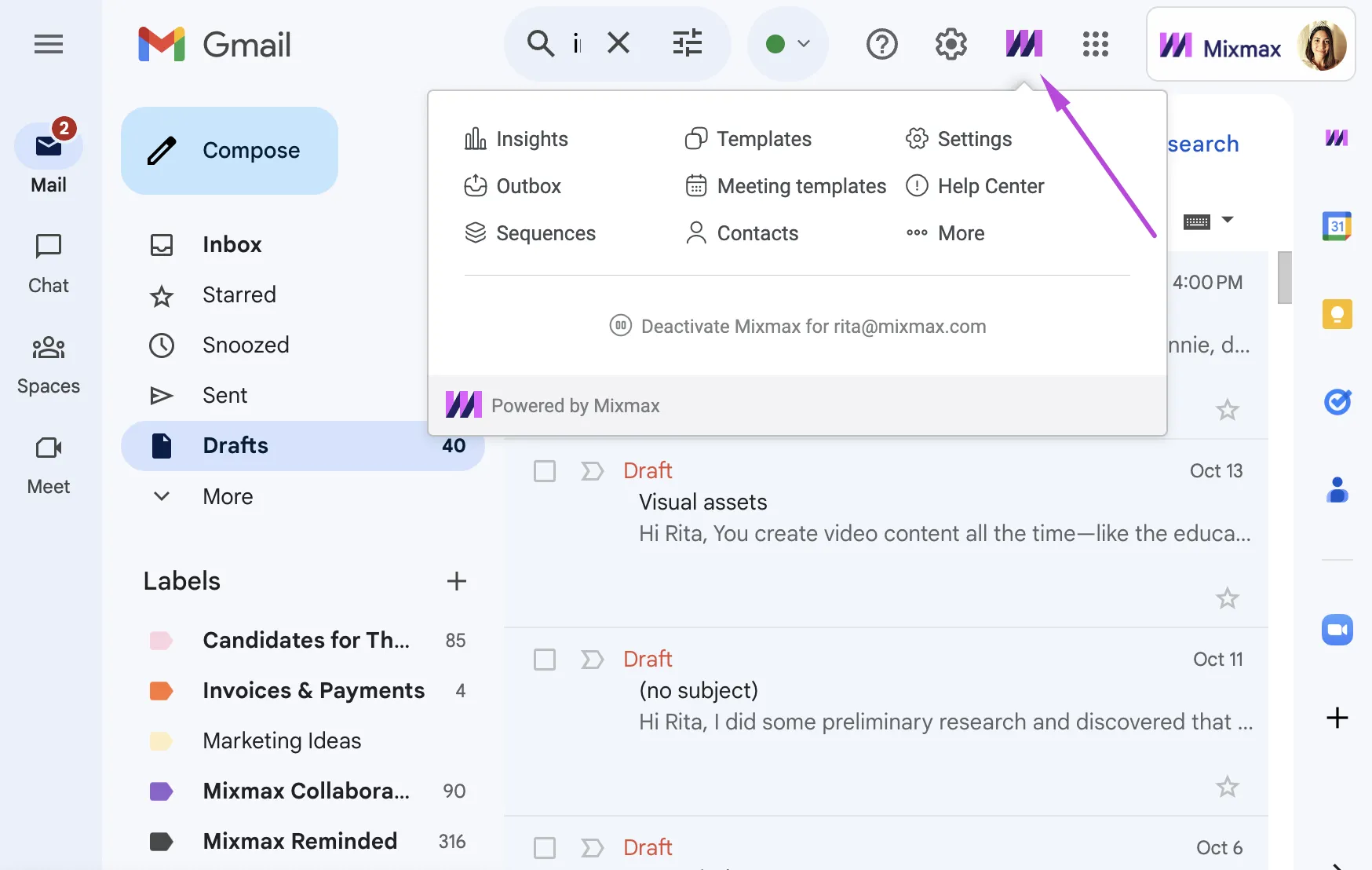Open Spaces in the side rail

pos(49,365)
